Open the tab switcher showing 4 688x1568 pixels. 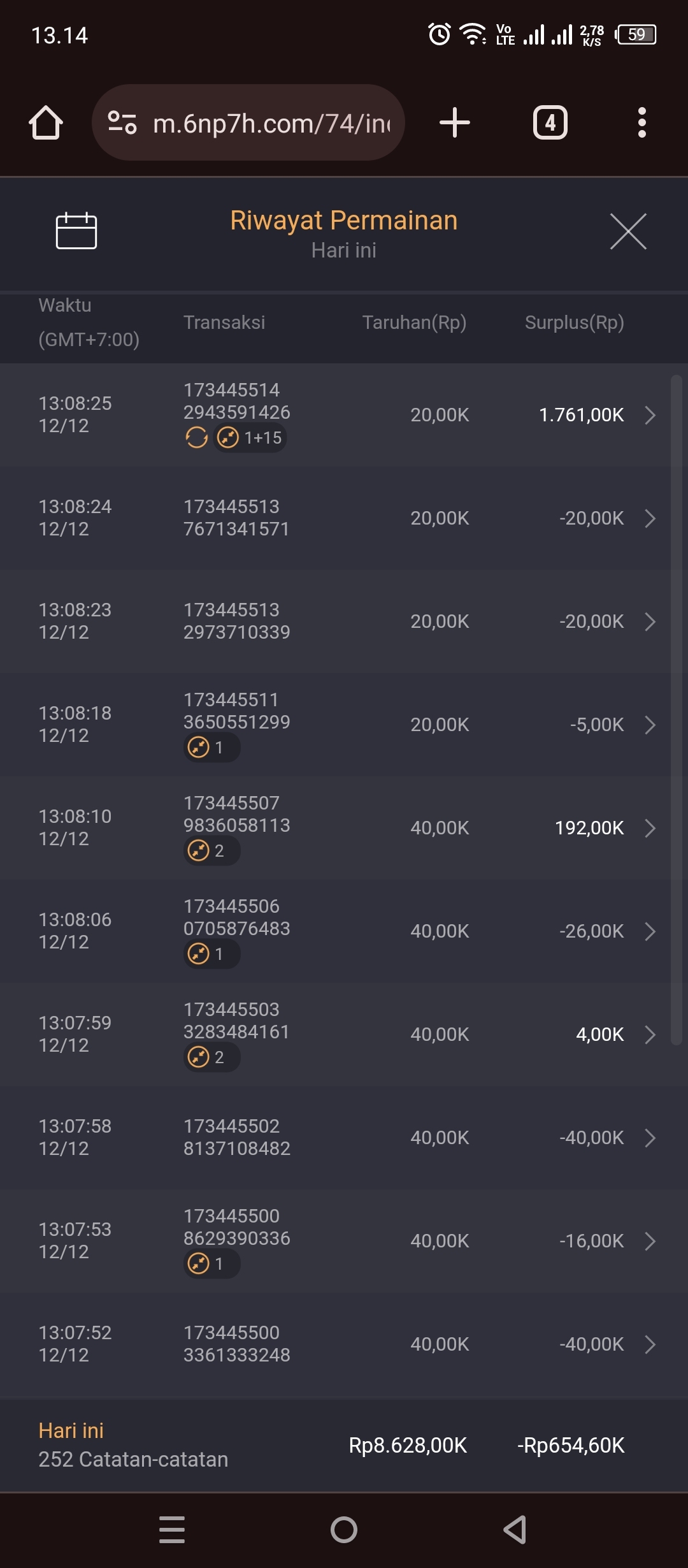pyautogui.click(x=550, y=122)
